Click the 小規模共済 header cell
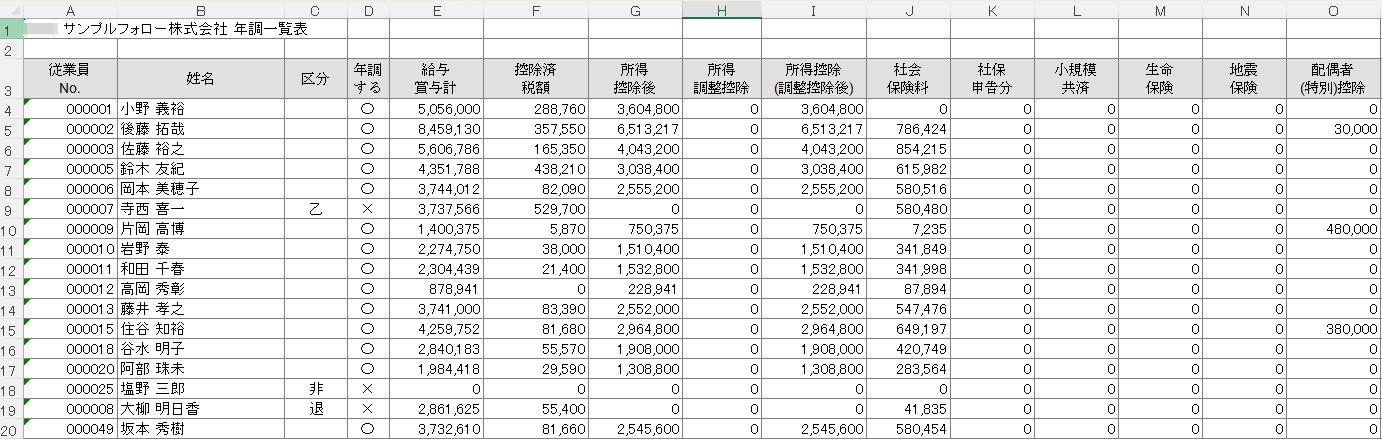The image size is (1382, 439). click(x=1076, y=79)
